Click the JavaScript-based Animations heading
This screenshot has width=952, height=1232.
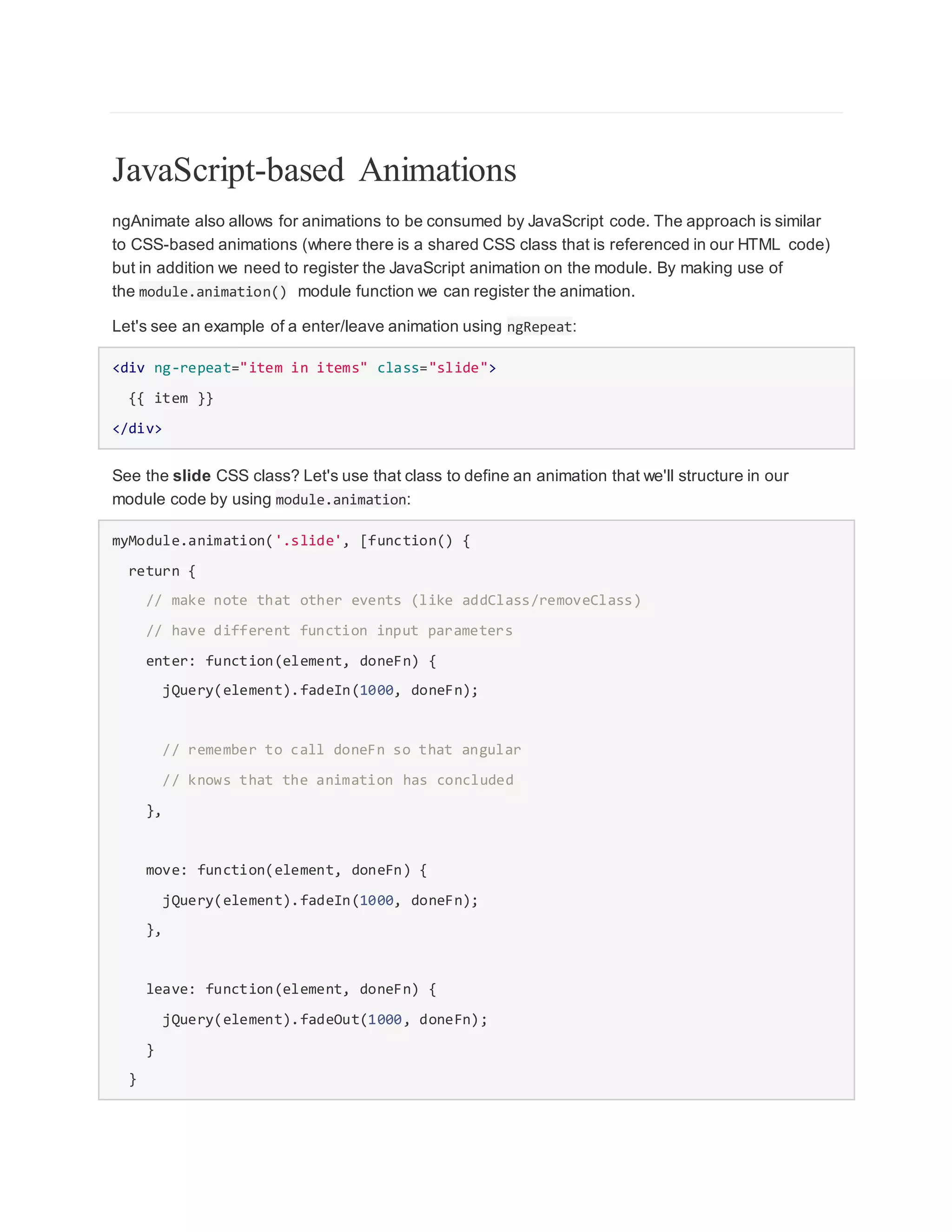pos(314,170)
